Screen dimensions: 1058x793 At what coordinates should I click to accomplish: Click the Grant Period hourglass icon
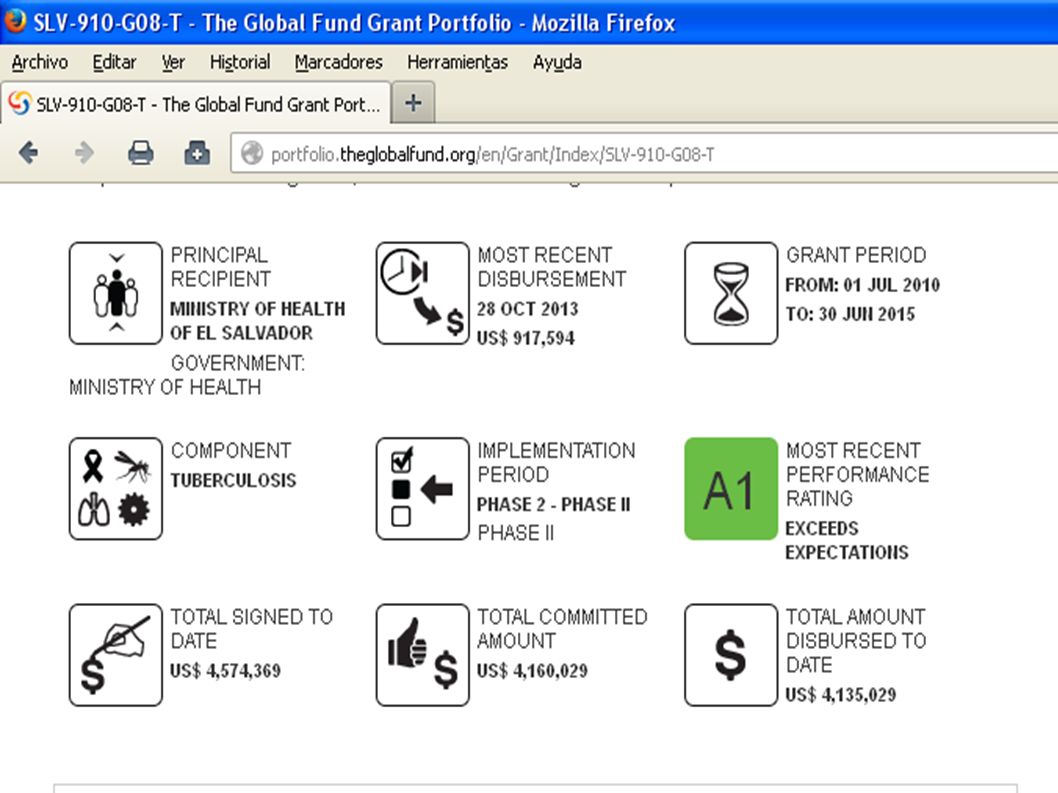click(731, 293)
